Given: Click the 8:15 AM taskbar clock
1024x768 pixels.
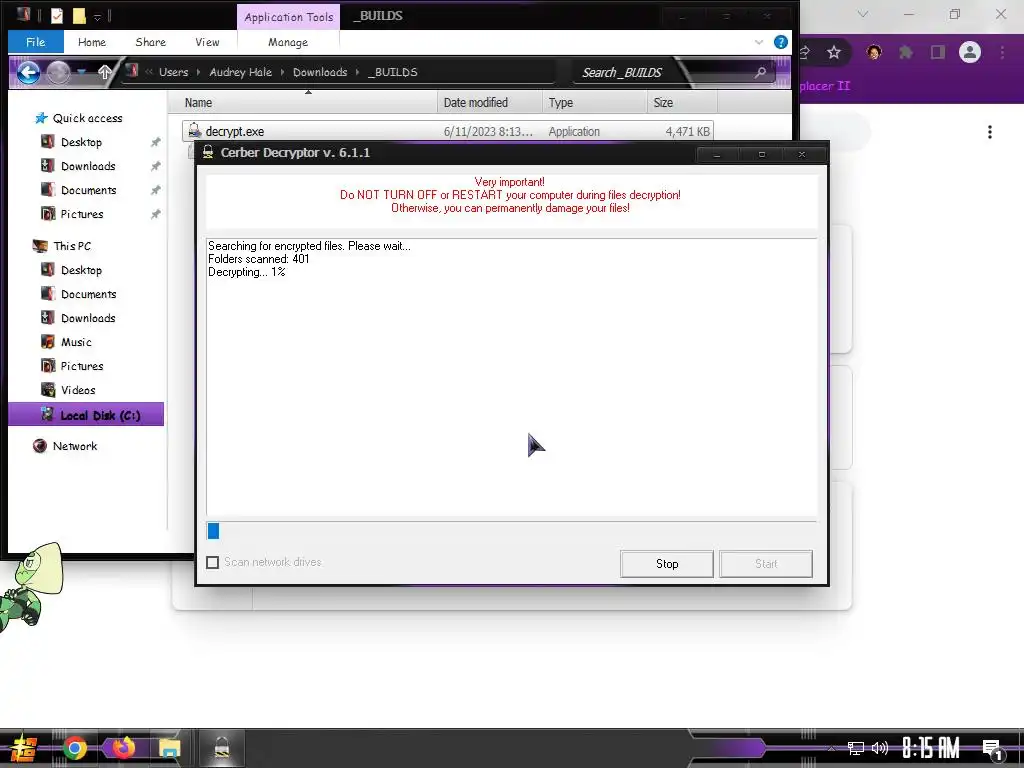Looking at the screenshot, I should 931,748.
